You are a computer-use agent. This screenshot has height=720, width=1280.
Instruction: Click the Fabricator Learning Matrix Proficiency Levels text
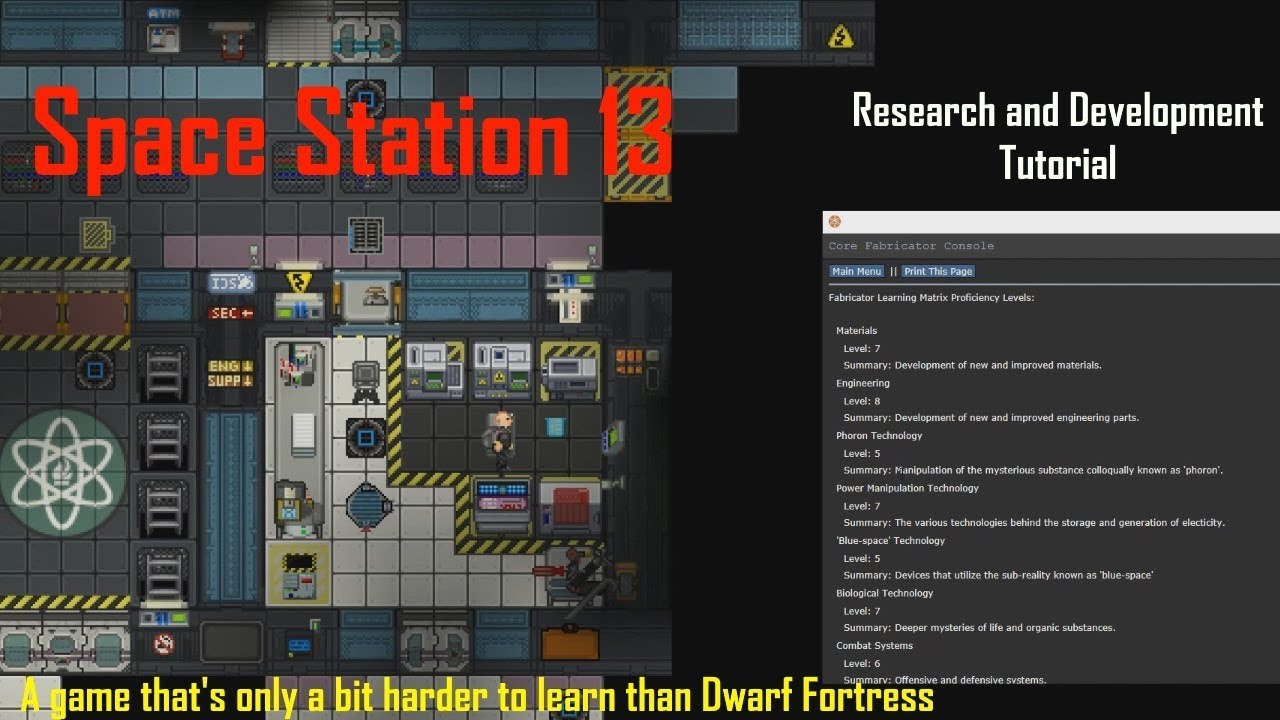tap(931, 298)
